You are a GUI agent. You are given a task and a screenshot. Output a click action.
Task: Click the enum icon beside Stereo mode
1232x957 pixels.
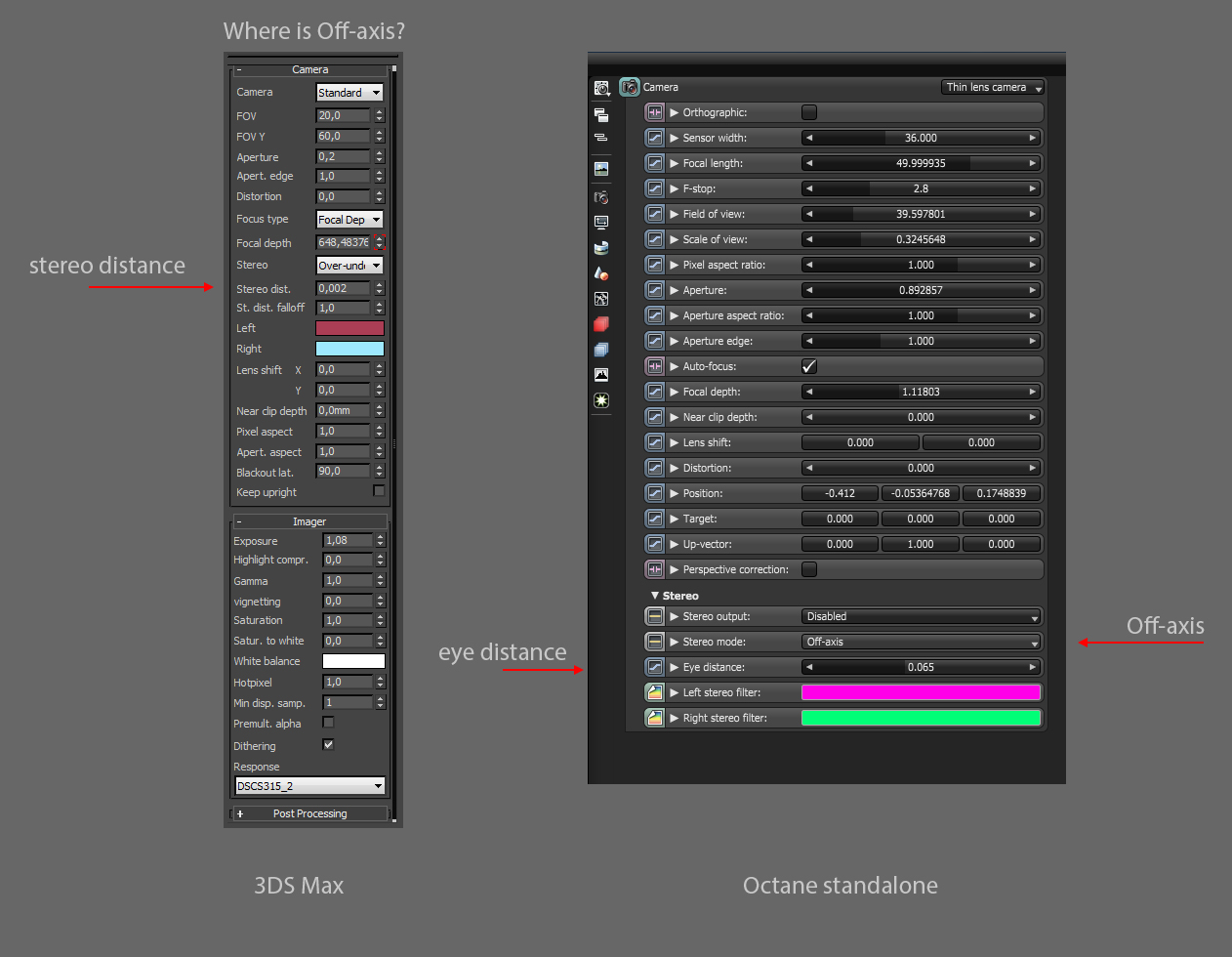(x=655, y=642)
